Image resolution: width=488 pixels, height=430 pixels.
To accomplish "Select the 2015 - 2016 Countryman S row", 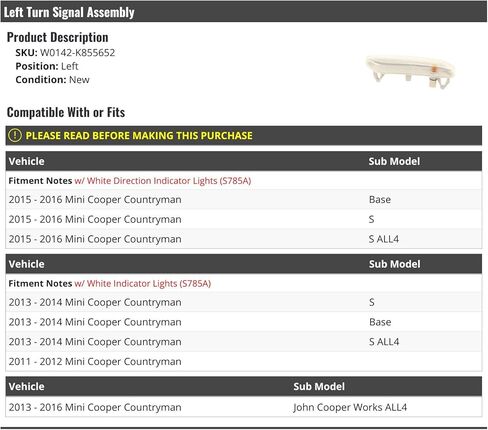I will click(x=244, y=219).
